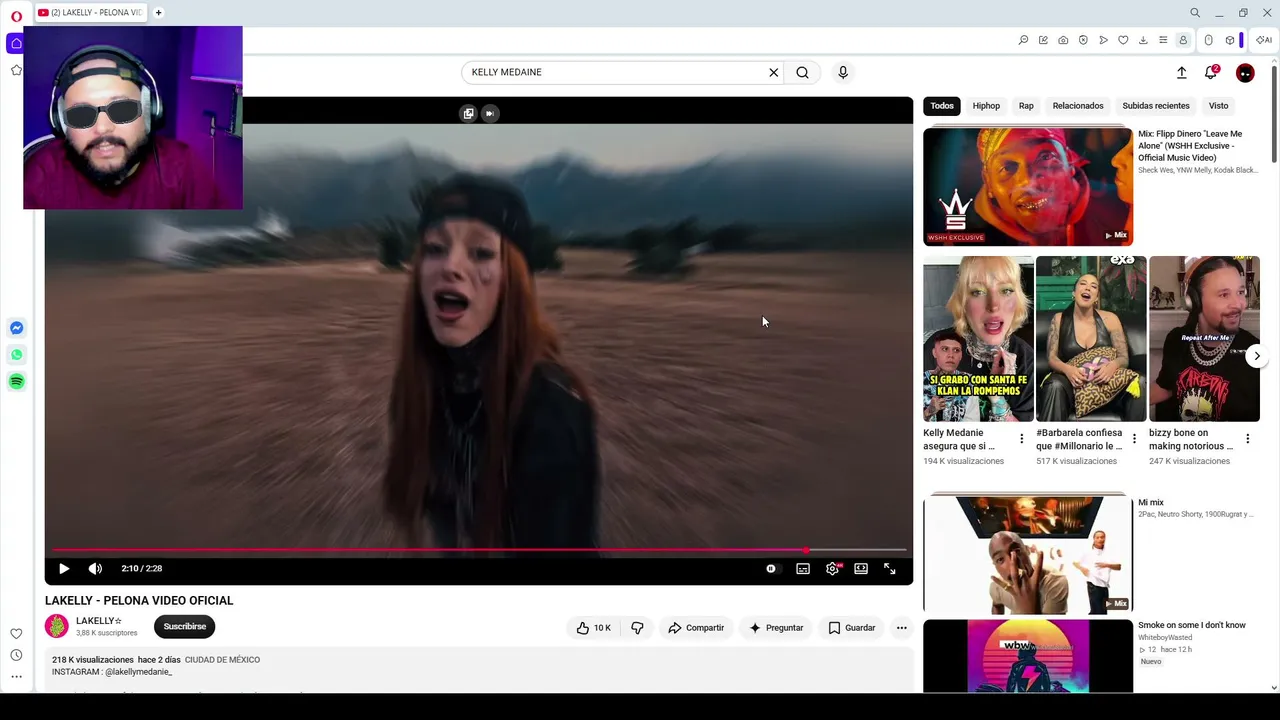The height and width of the screenshot is (720, 1280).
Task: Save the video with Guardar
Action: point(852,628)
